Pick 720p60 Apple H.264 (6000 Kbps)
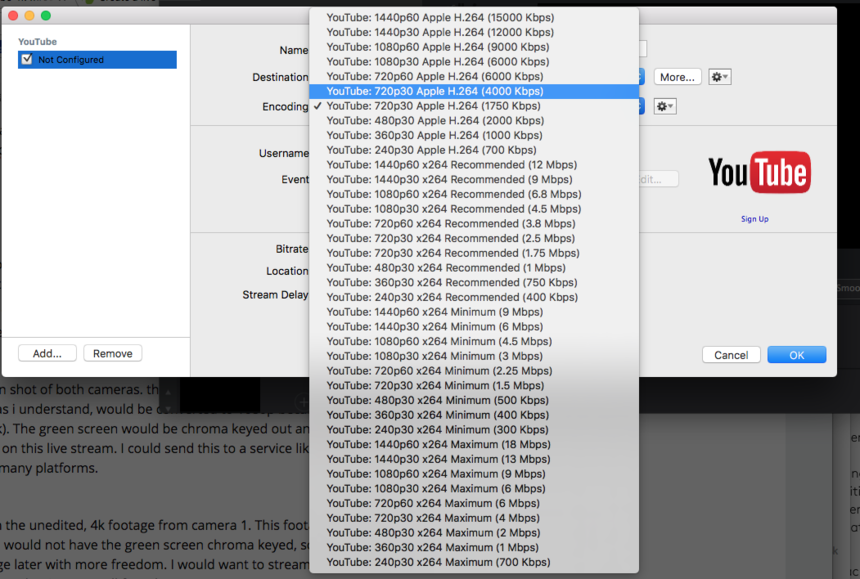This screenshot has height=579, width=860. 474,77
